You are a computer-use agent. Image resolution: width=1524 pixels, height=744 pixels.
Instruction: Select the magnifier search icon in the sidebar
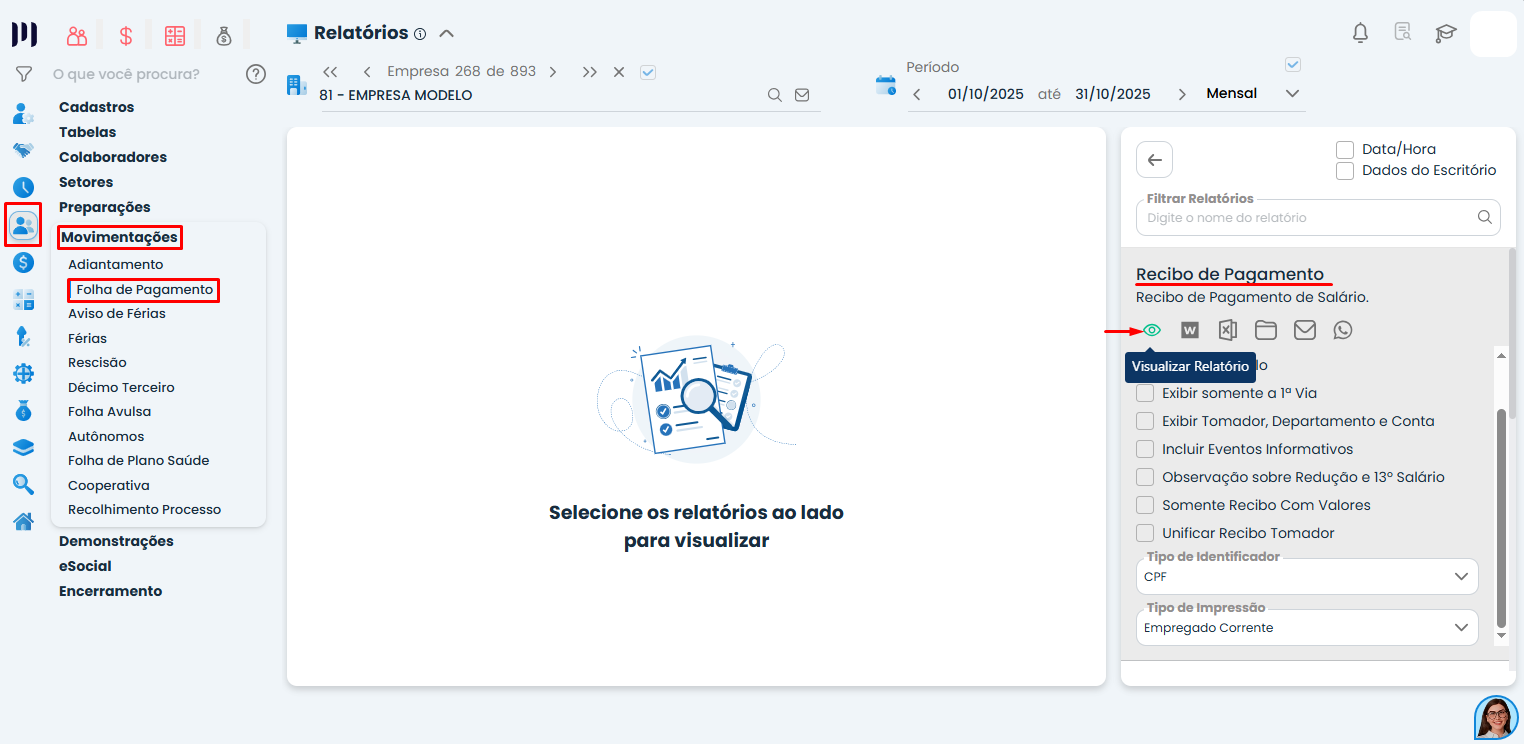(23, 484)
